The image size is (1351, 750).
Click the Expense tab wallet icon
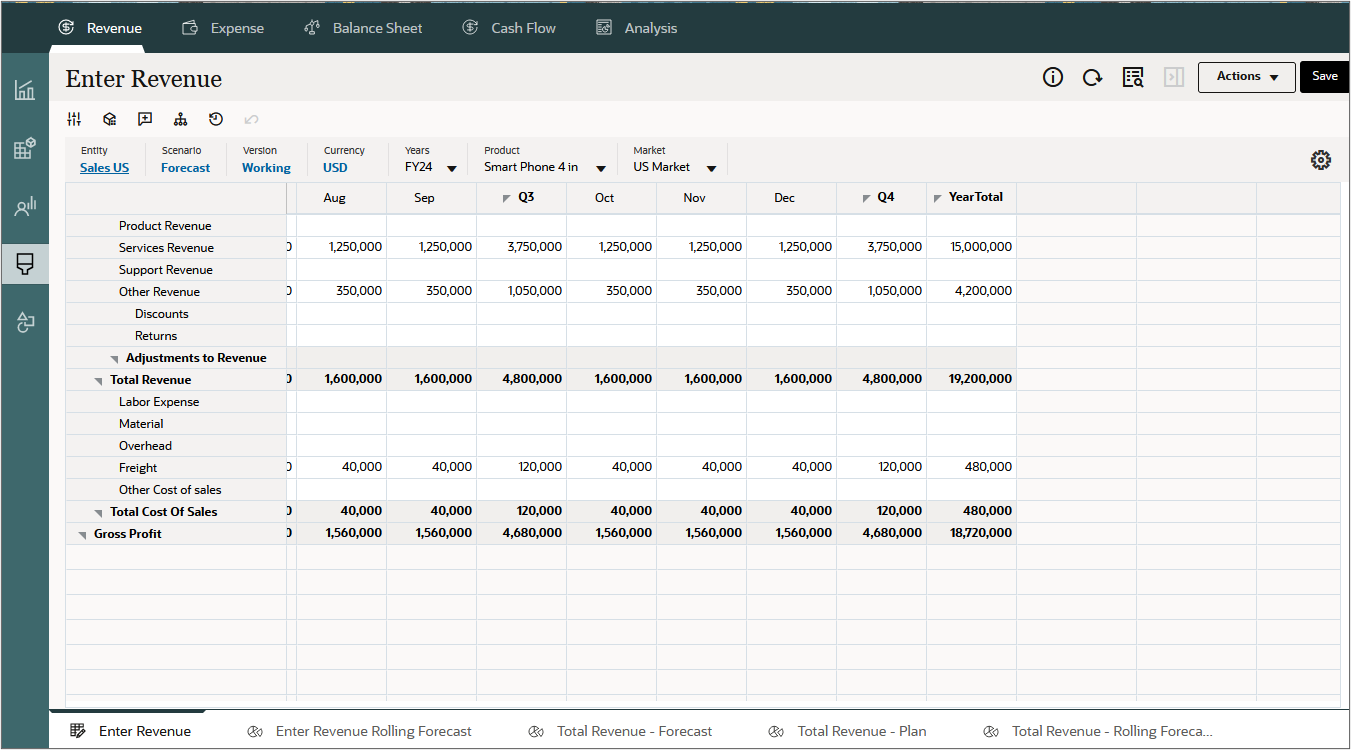coord(190,27)
